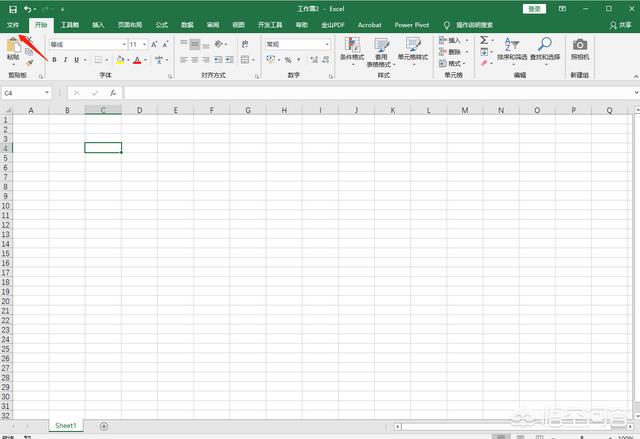Image resolution: width=640 pixels, height=439 pixels.
Task: Click the Sign in (登录) button
Action: (535, 9)
